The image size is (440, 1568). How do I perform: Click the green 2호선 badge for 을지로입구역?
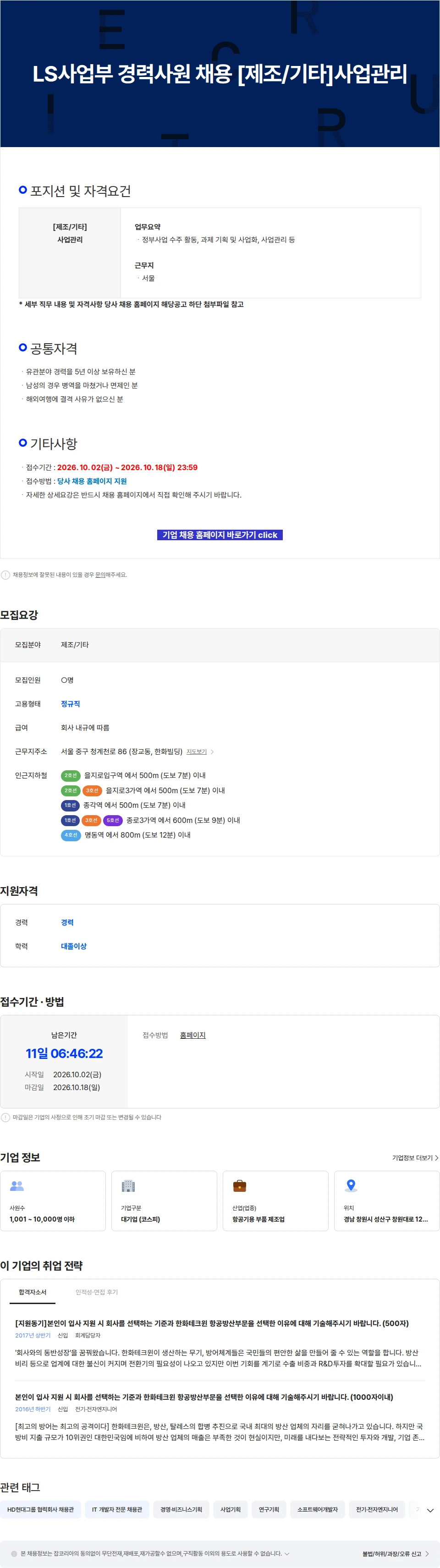point(71,775)
